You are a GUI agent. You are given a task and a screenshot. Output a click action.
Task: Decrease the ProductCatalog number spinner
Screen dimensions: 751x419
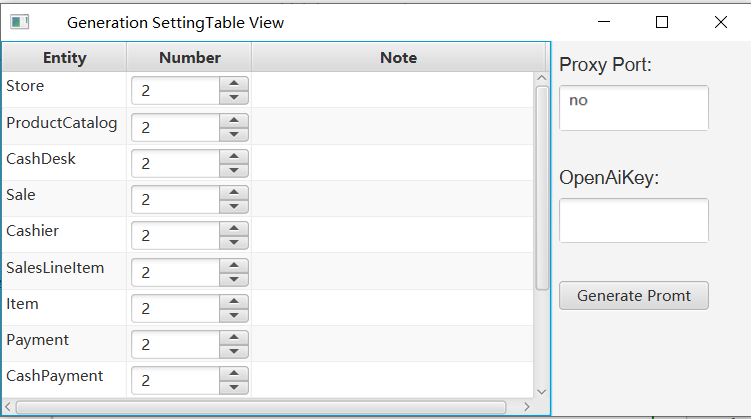pos(233,133)
